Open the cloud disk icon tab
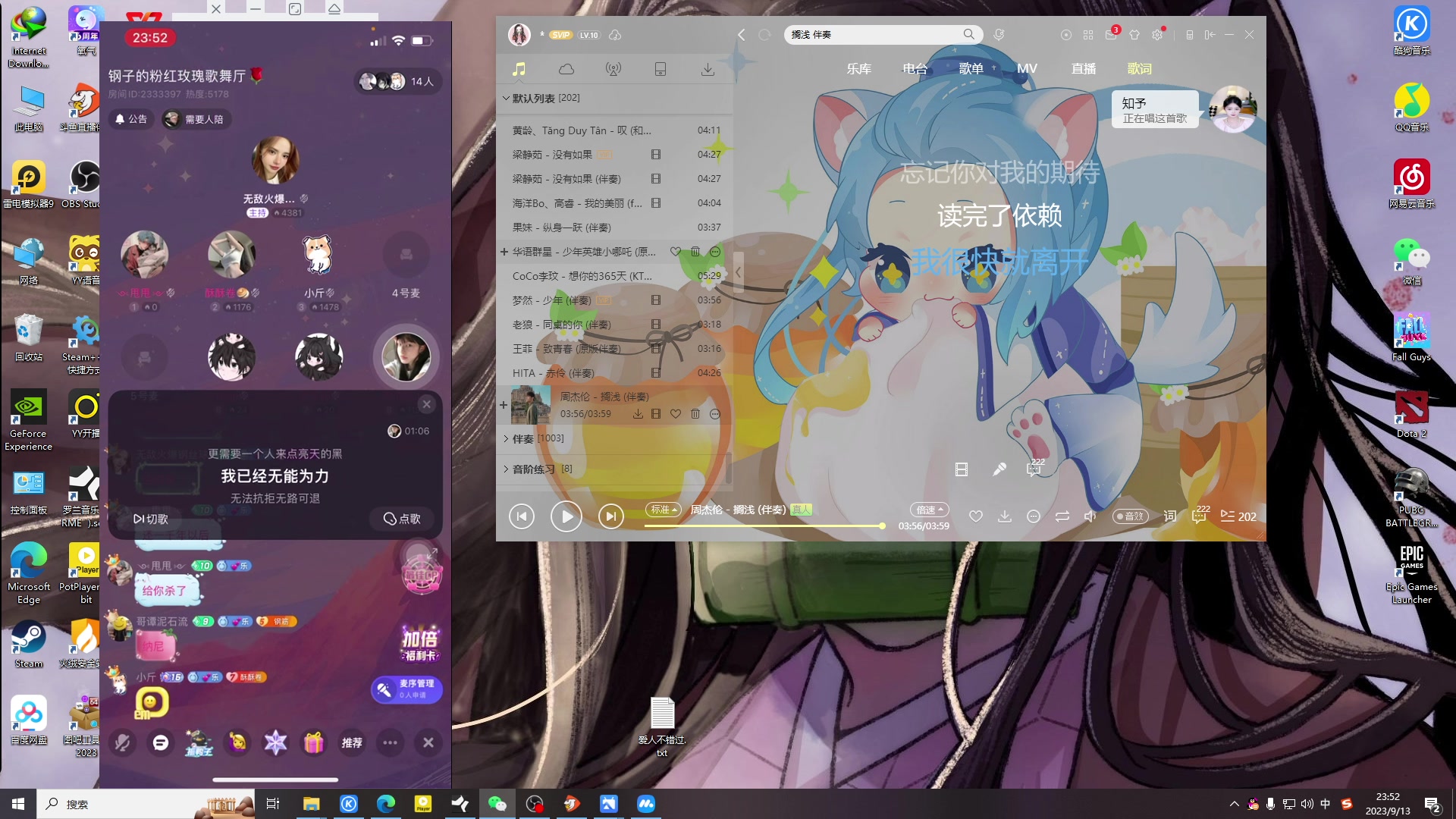This screenshot has width=1456, height=819. 566,69
